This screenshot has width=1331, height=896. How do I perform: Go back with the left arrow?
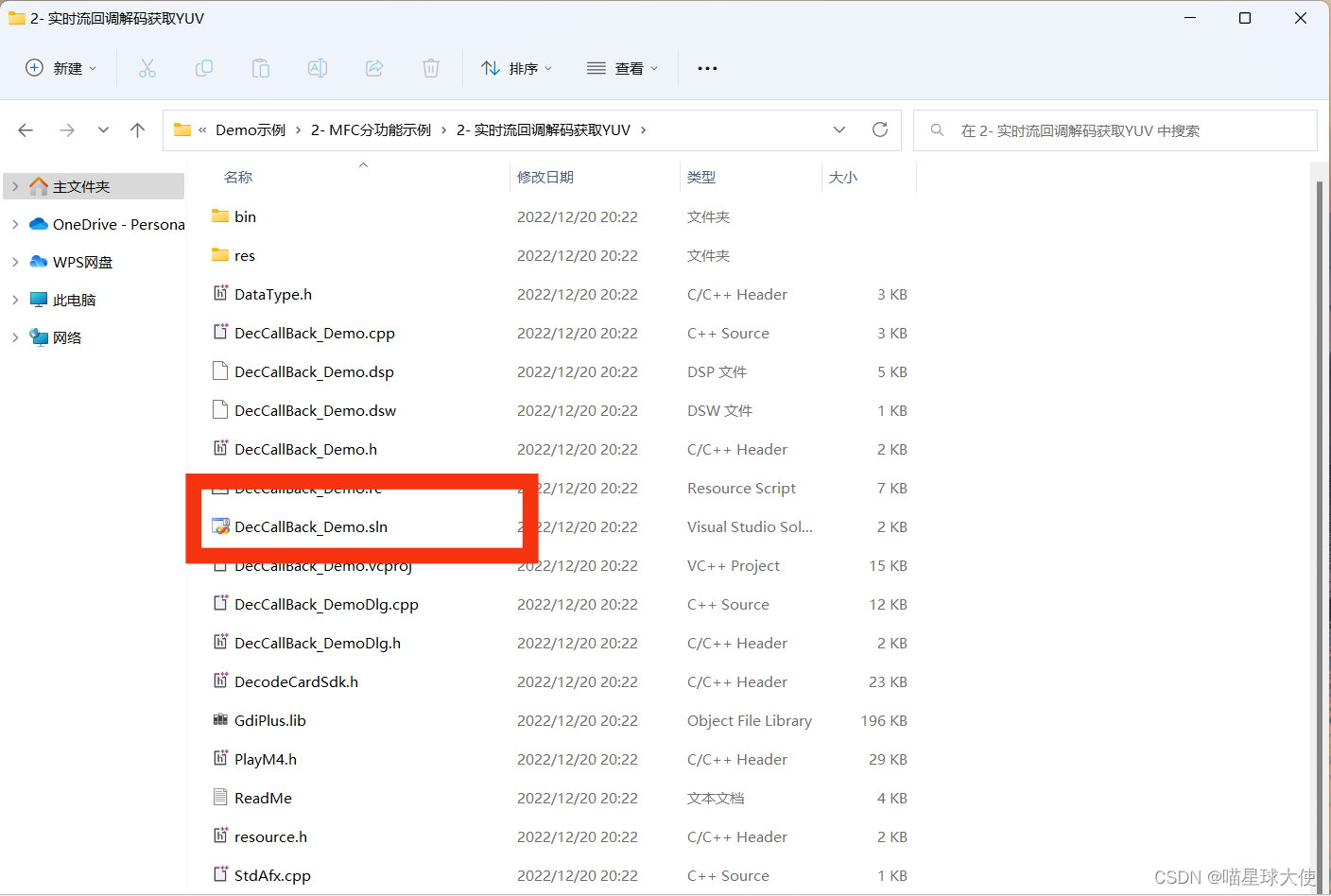point(26,130)
